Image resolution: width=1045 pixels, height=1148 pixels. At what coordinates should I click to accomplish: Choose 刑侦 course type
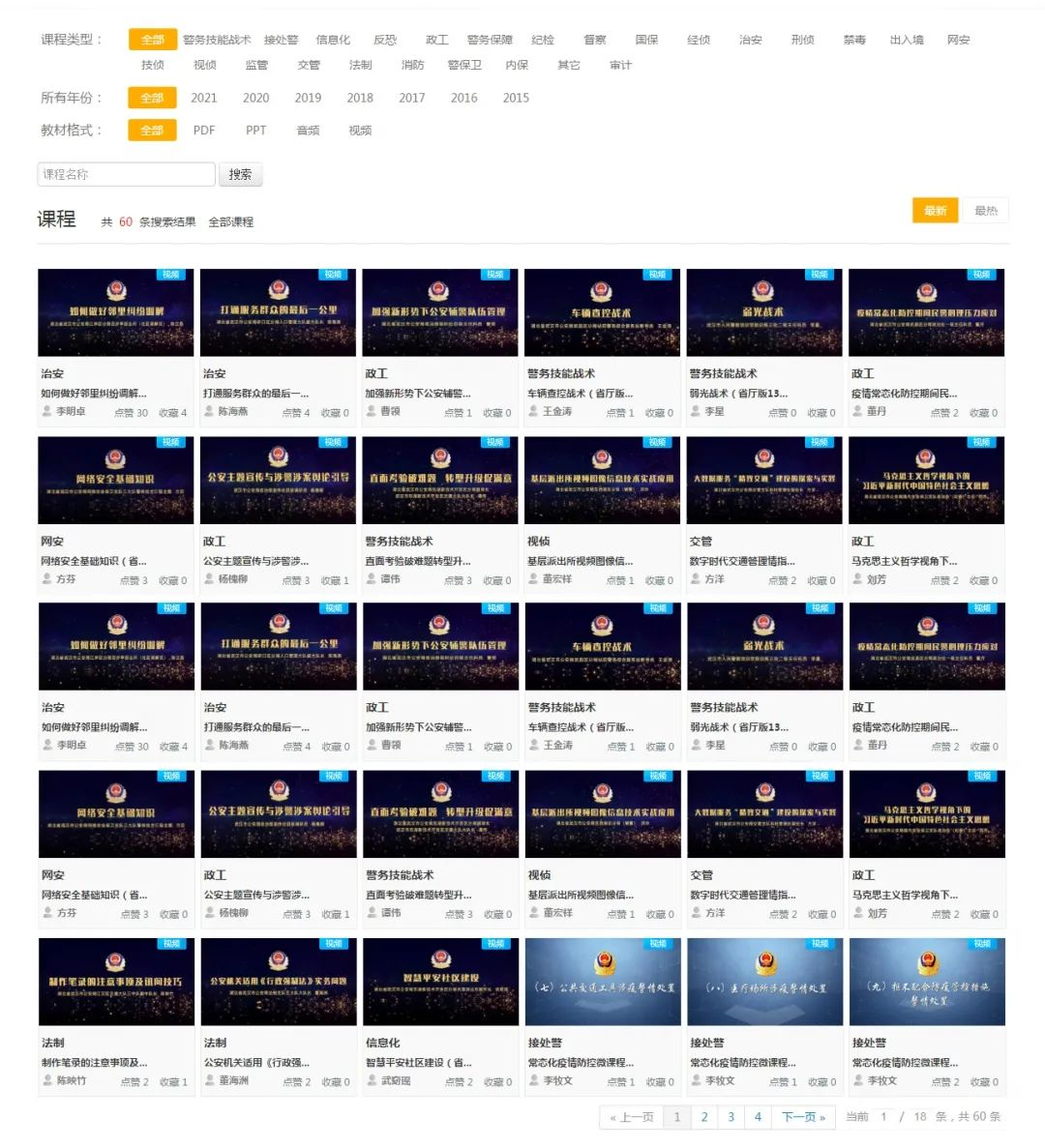point(802,40)
